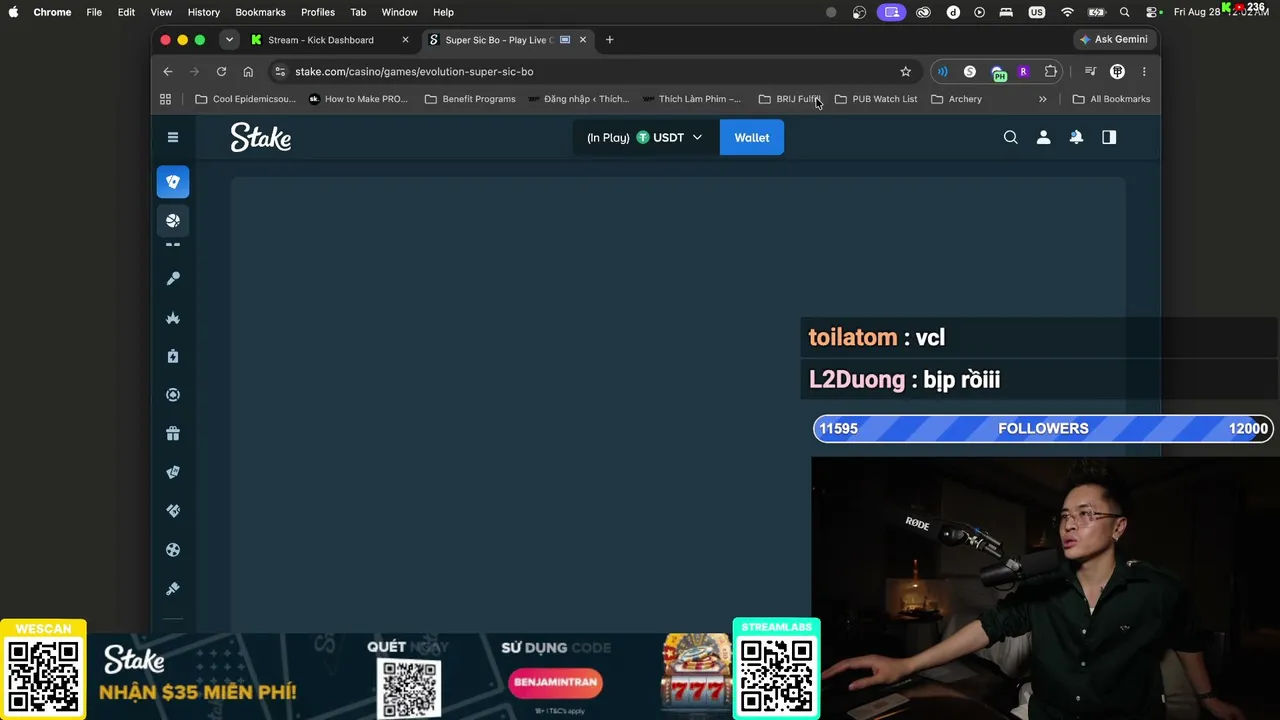
Task: Open Spotlight search in menu bar
Action: (1125, 12)
